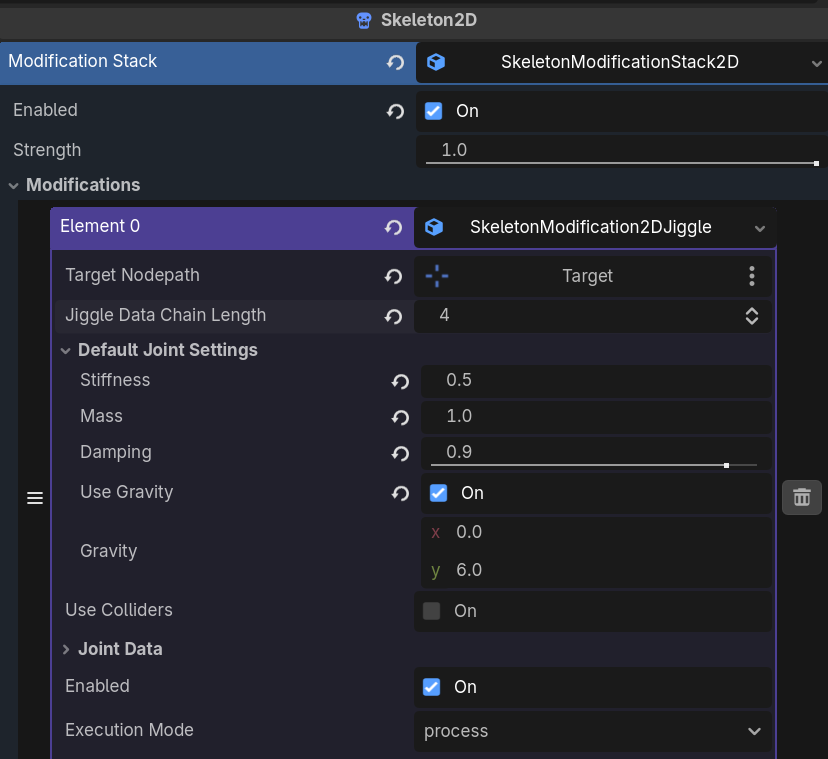Open the Target Nodepath options menu
The width and height of the screenshot is (828, 759).
tap(752, 276)
